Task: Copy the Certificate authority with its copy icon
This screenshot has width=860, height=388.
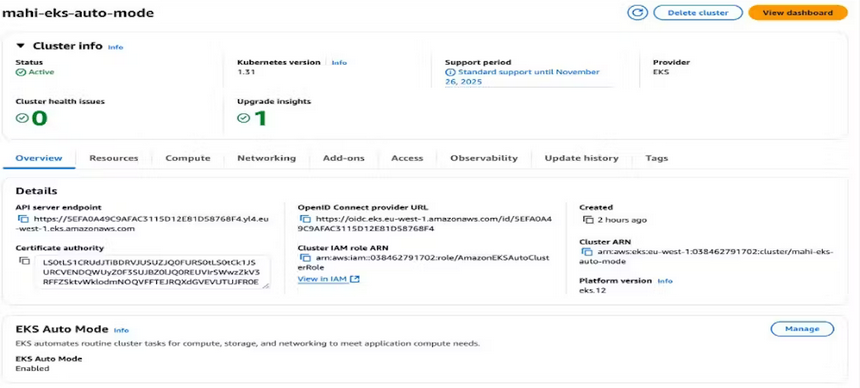Action: point(24,261)
